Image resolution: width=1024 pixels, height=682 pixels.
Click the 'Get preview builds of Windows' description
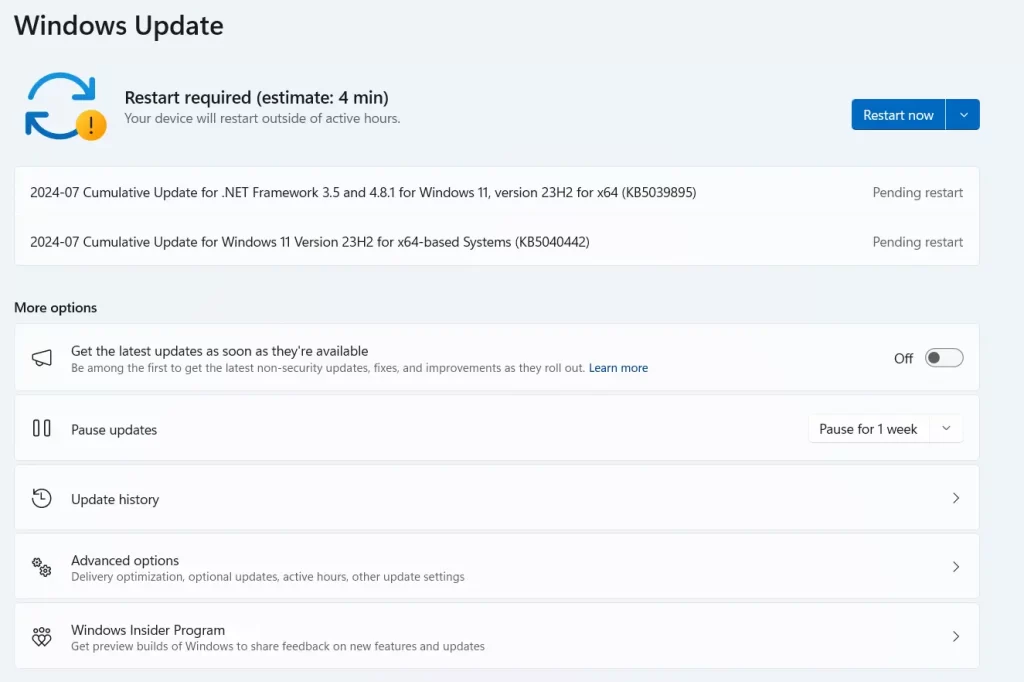click(278, 646)
